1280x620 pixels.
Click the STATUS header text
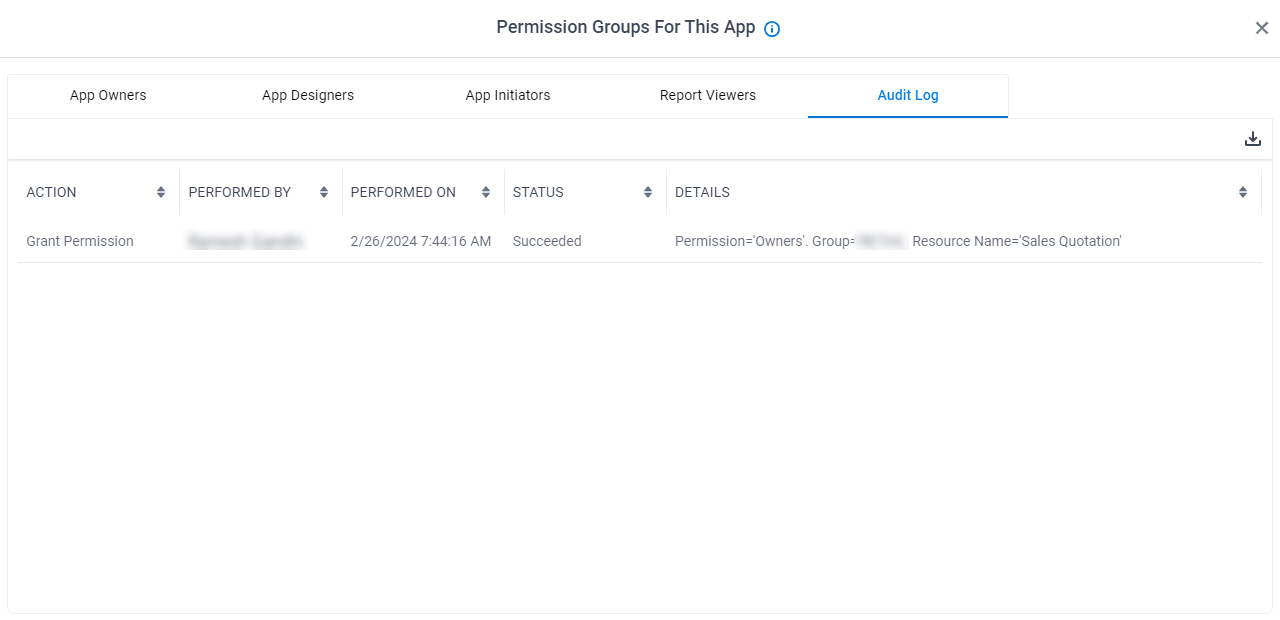[x=538, y=192]
